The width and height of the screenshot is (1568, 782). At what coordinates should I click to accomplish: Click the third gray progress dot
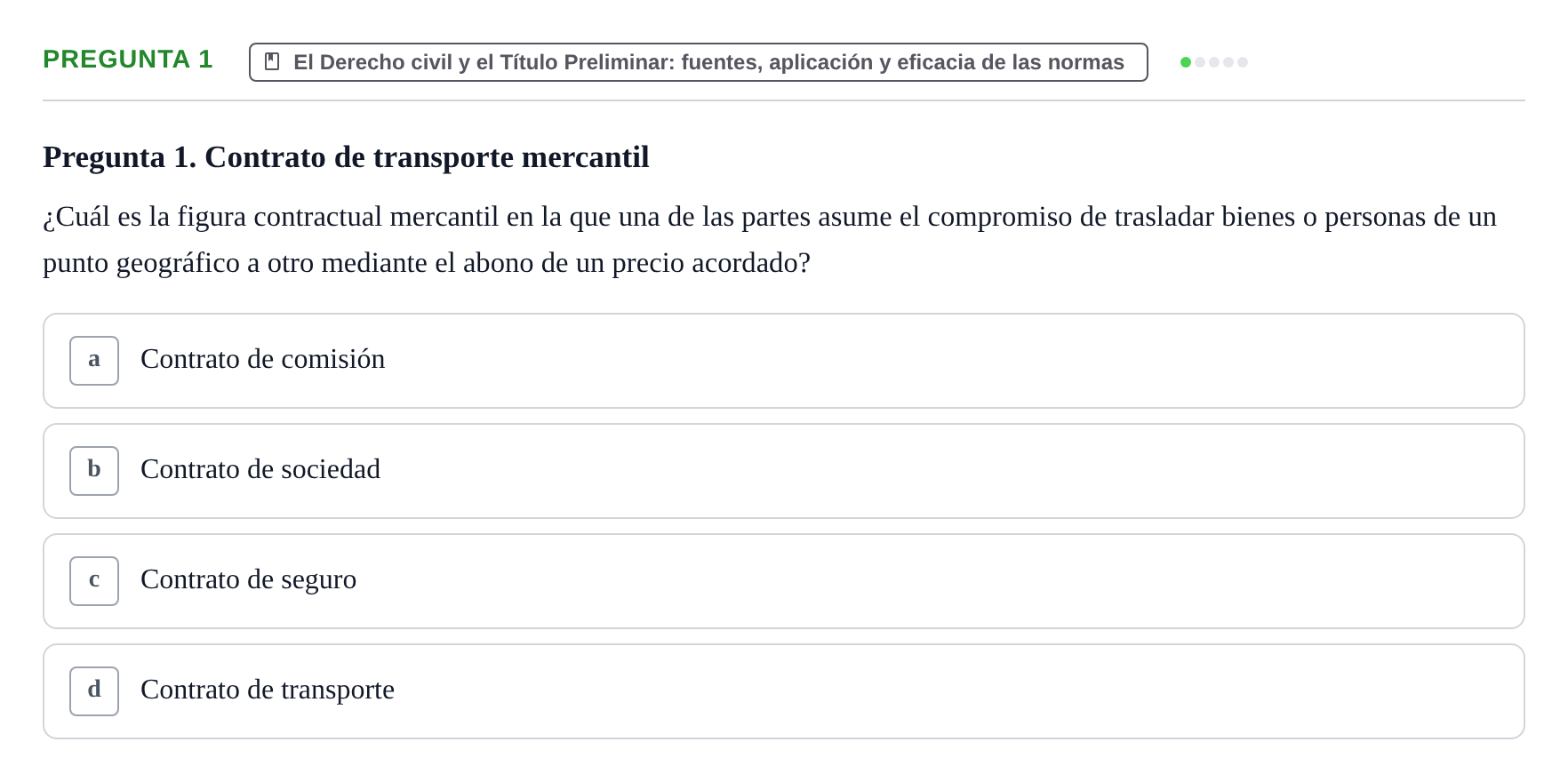click(x=1214, y=62)
